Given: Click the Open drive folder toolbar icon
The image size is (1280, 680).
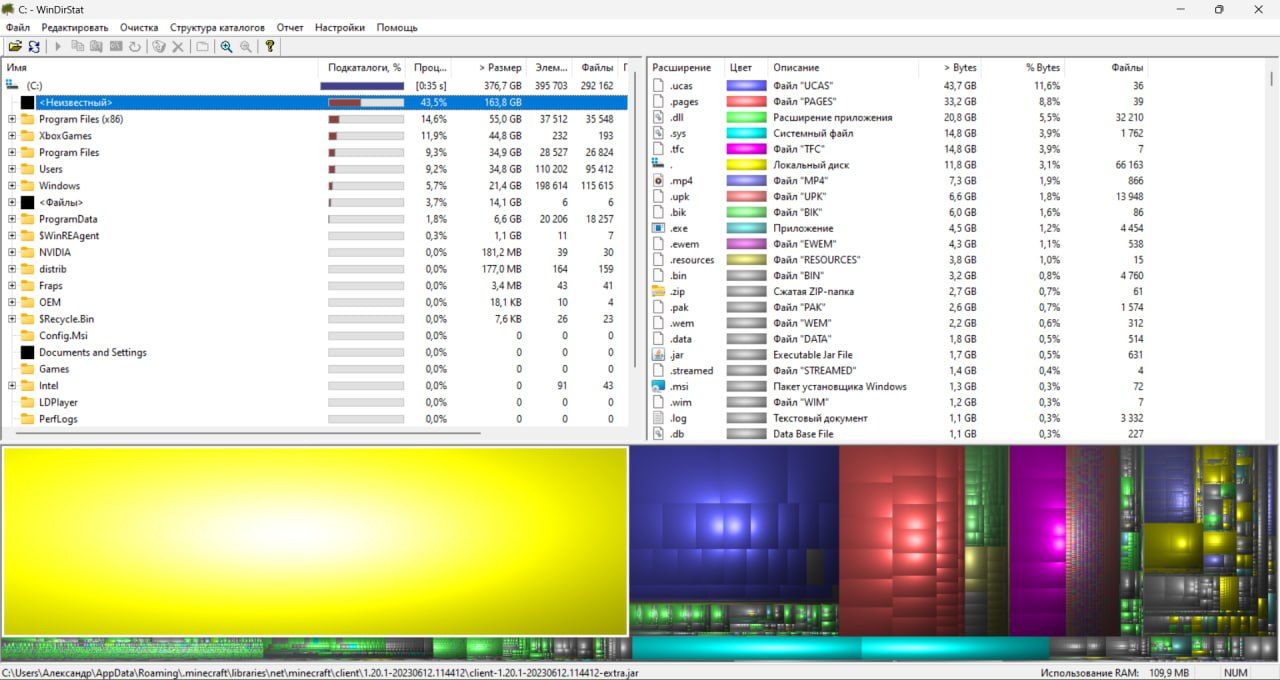Looking at the screenshot, I should click(x=15, y=46).
